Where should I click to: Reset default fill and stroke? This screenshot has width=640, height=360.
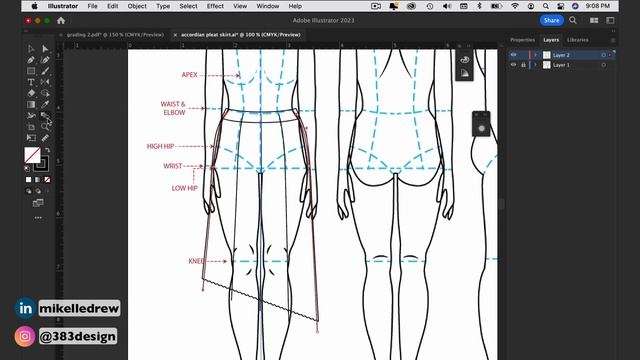tap(27, 169)
